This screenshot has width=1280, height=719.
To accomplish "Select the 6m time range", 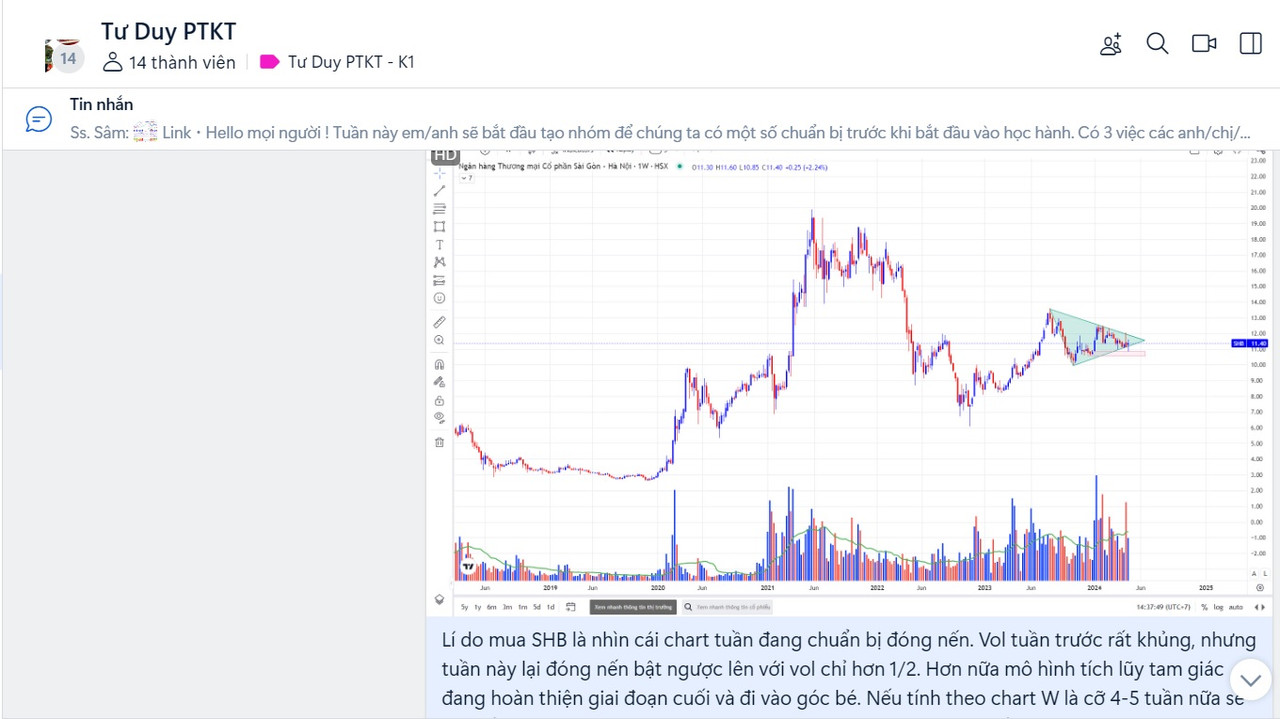I will coord(491,607).
